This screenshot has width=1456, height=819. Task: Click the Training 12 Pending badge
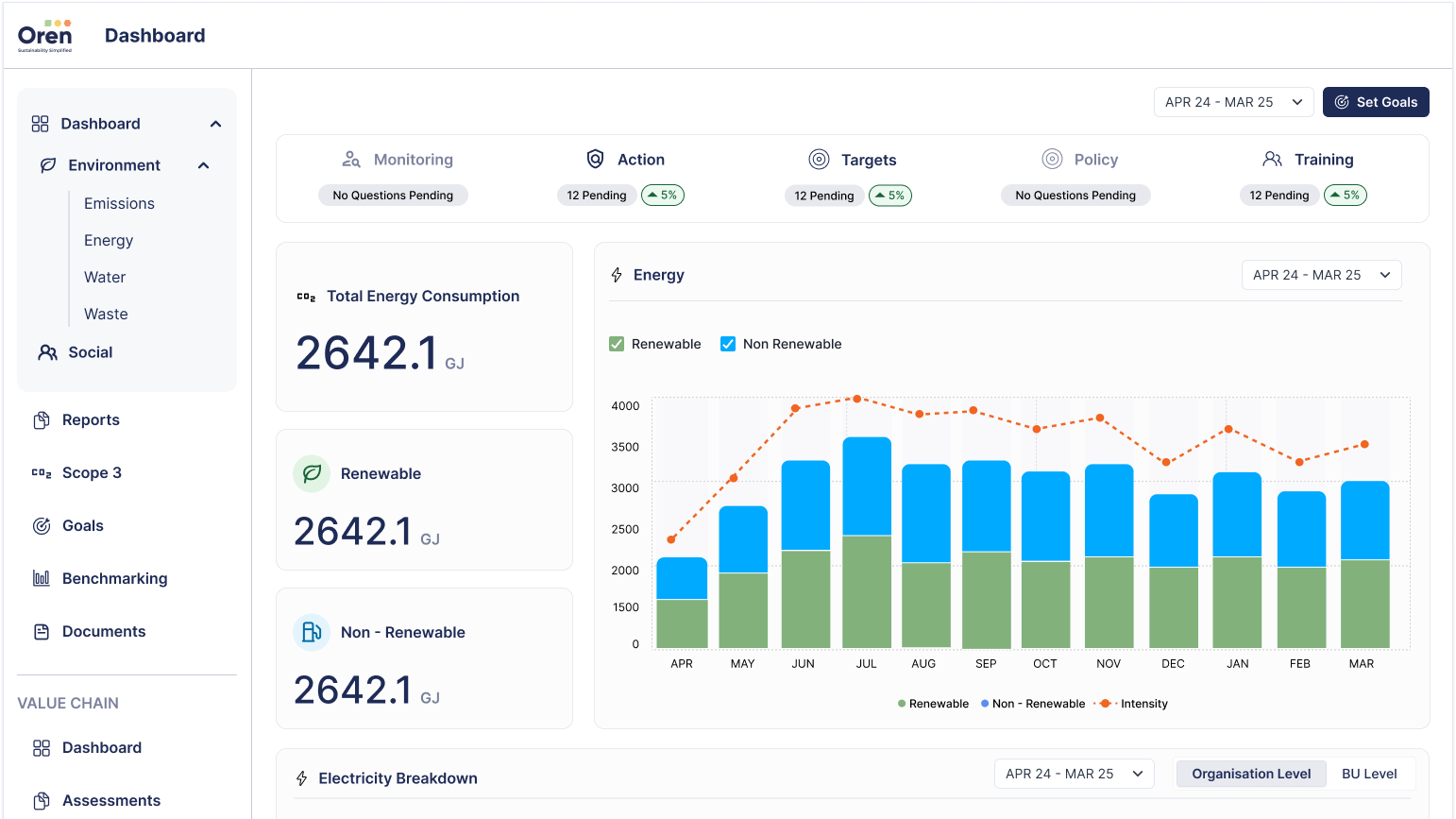1279,196
